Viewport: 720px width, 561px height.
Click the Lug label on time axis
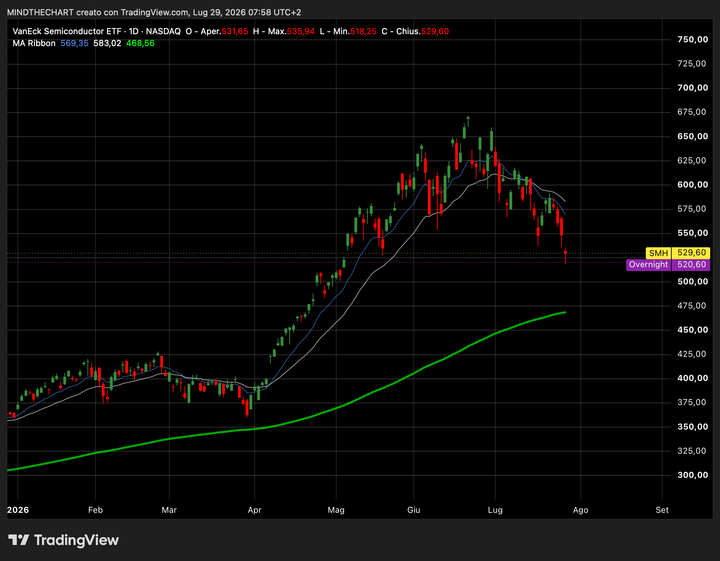[495, 510]
